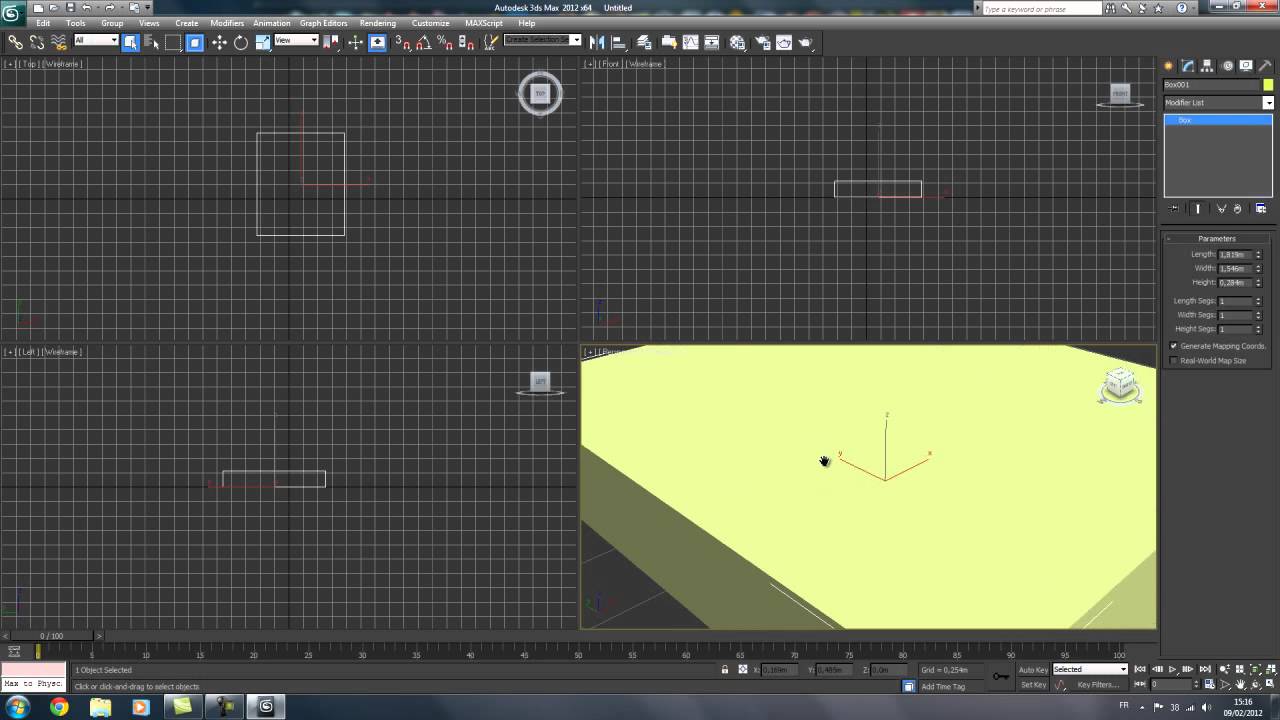Image resolution: width=1280 pixels, height=720 pixels.
Task: Open Select by Name list
Action: 152,42
